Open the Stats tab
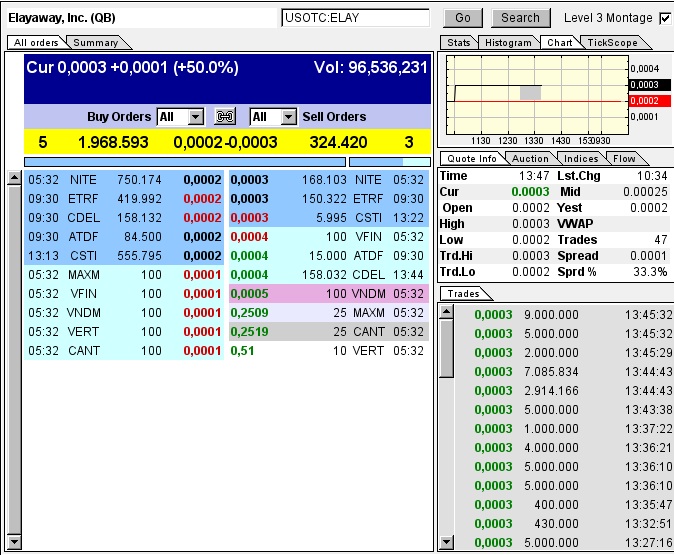 coord(458,43)
